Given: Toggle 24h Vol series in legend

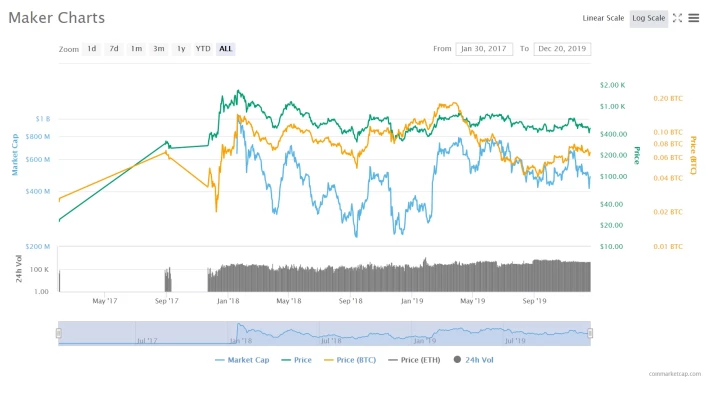Looking at the screenshot, I should click(x=474, y=360).
